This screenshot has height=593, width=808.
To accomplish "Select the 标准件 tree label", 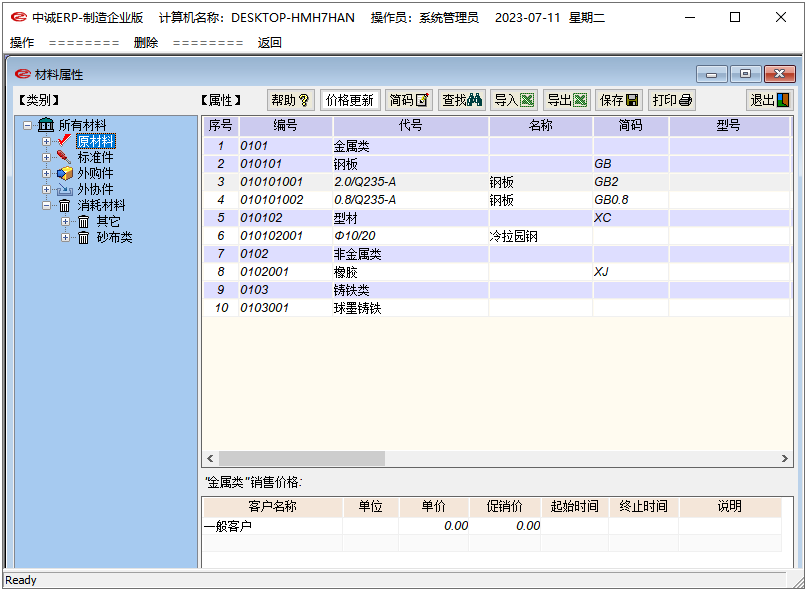I will coord(95,157).
